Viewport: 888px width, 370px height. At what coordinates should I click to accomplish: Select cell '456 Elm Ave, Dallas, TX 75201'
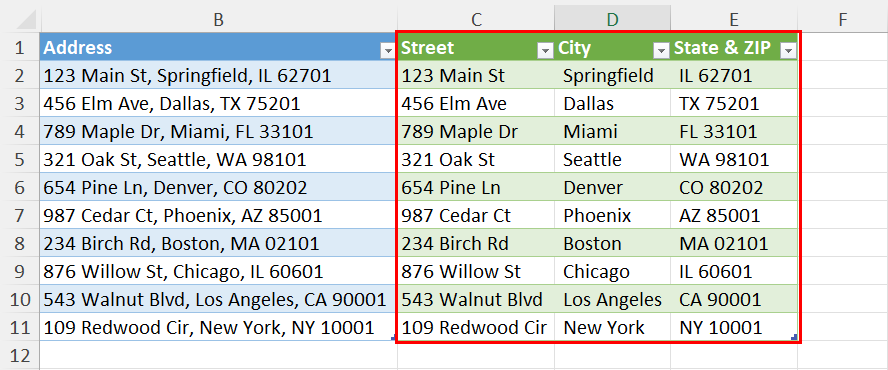219,103
